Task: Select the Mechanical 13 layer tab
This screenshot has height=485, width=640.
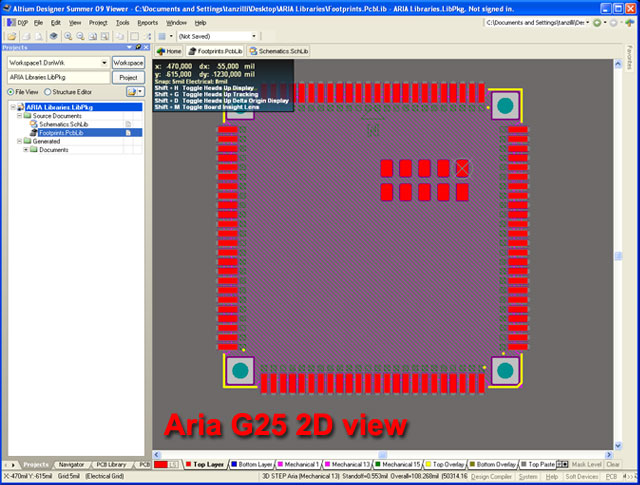Action: (x=347, y=464)
